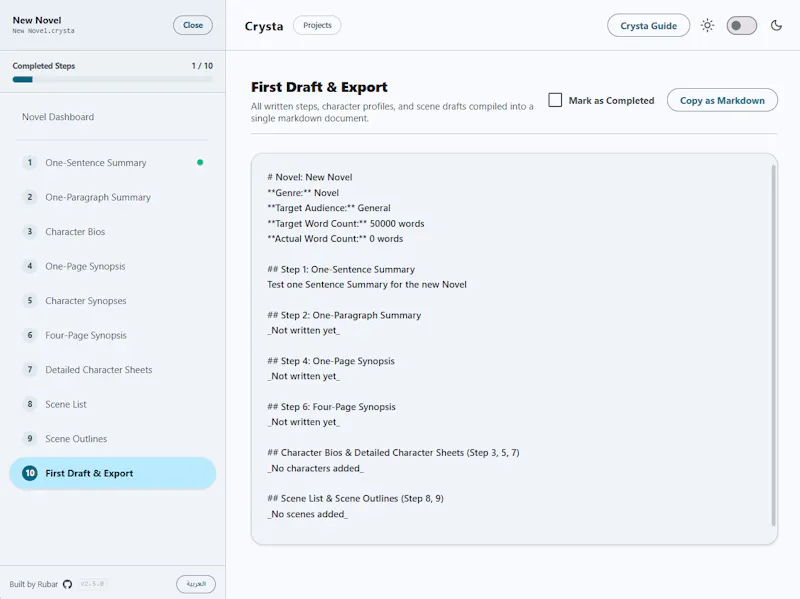Click step number 2 badge

(x=30, y=197)
